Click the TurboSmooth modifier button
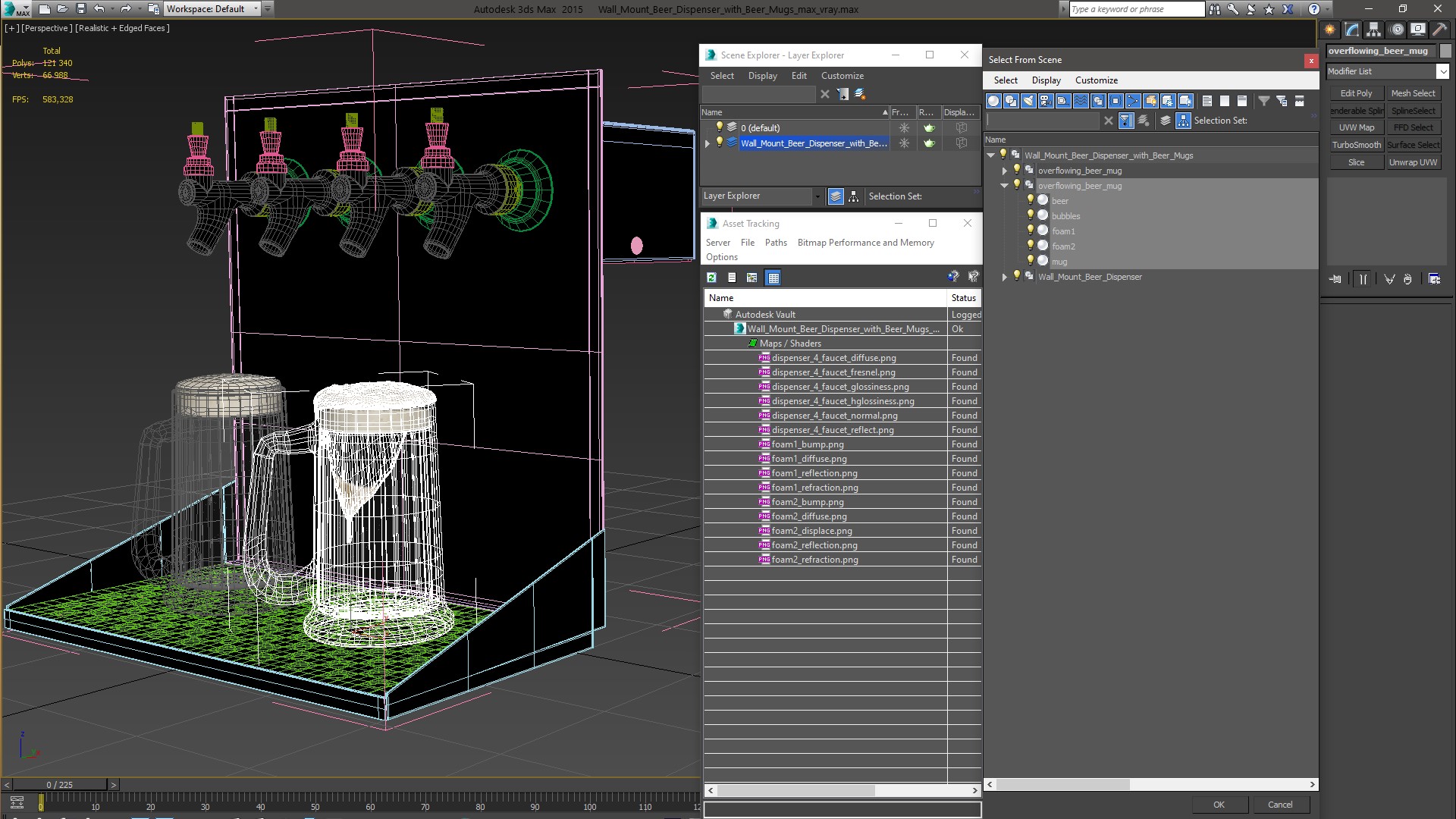 pos(1356,145)
